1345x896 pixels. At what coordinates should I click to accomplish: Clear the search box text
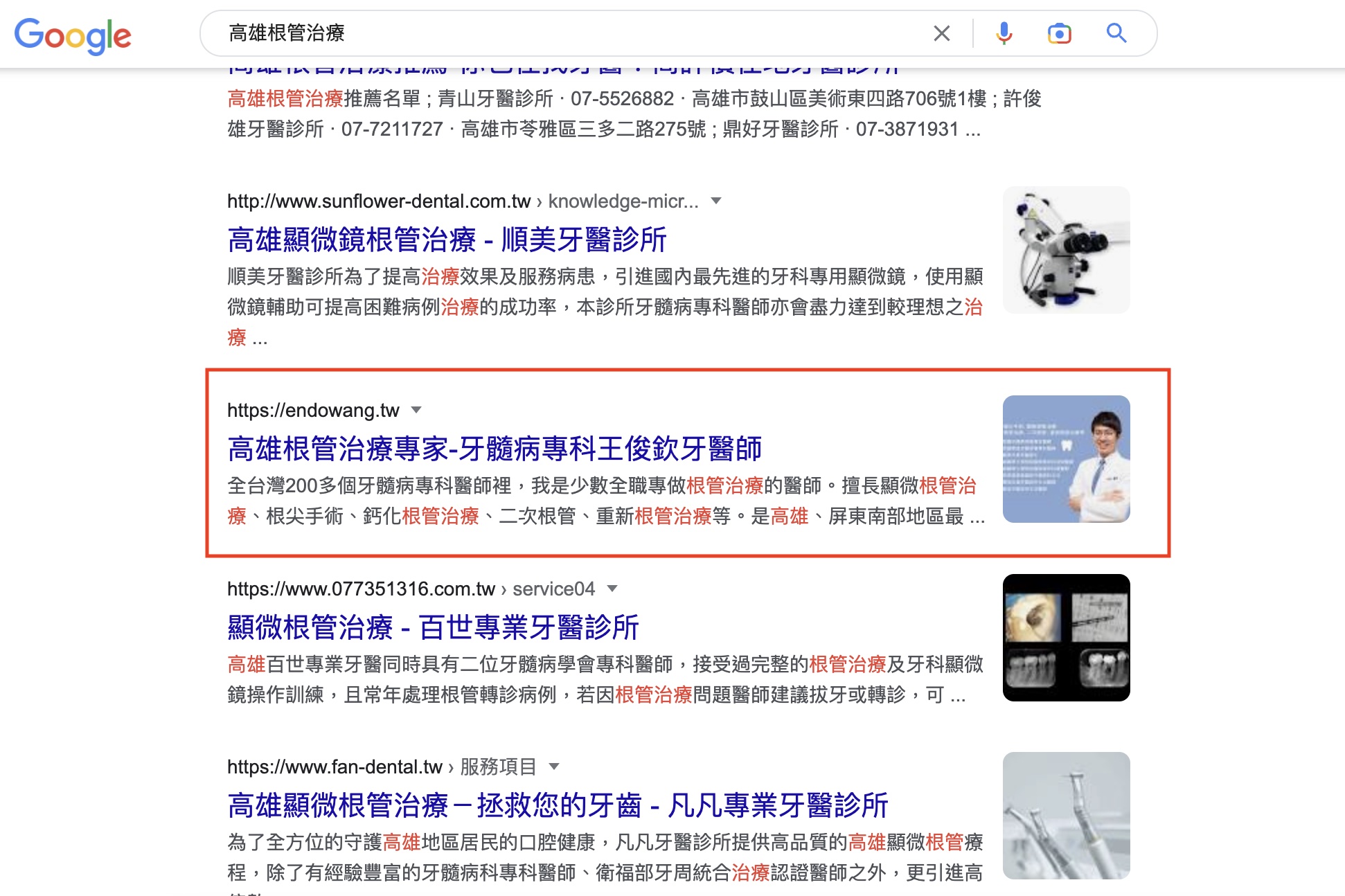(941, 33)
